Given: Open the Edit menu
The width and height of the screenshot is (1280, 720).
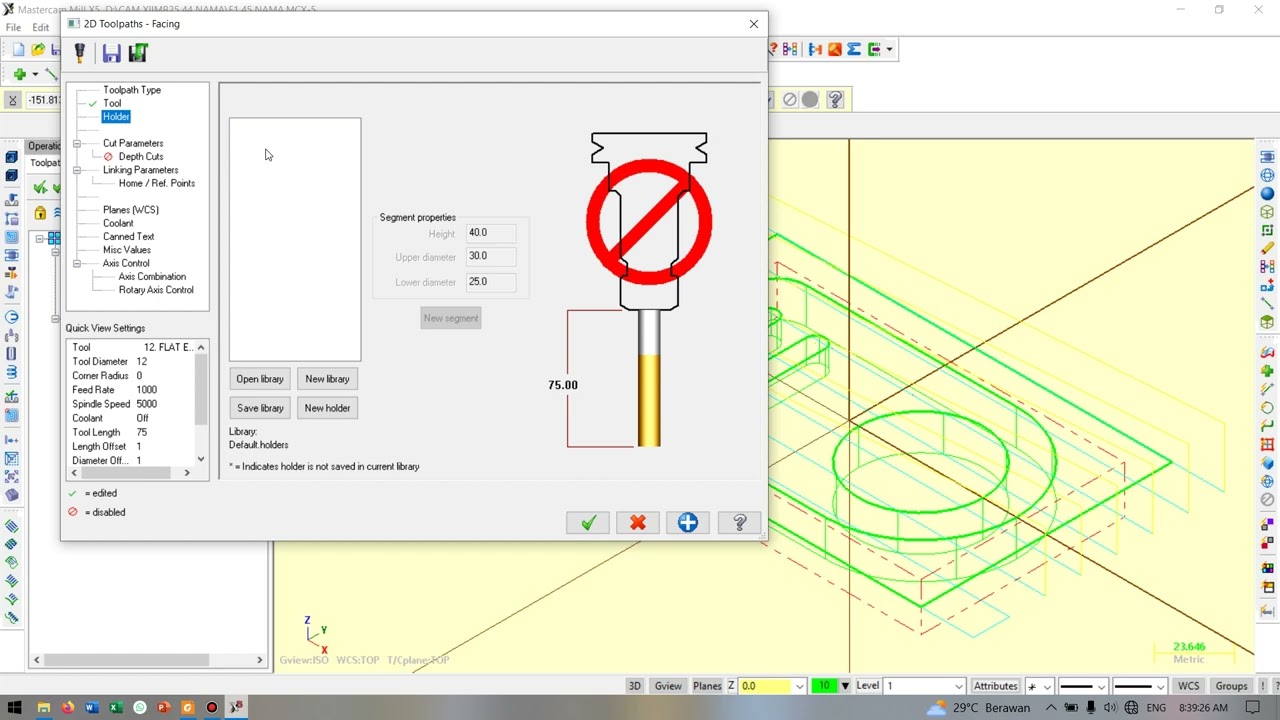Looking at the screenshot, I should pyautogui.click(x=40, y=28).
